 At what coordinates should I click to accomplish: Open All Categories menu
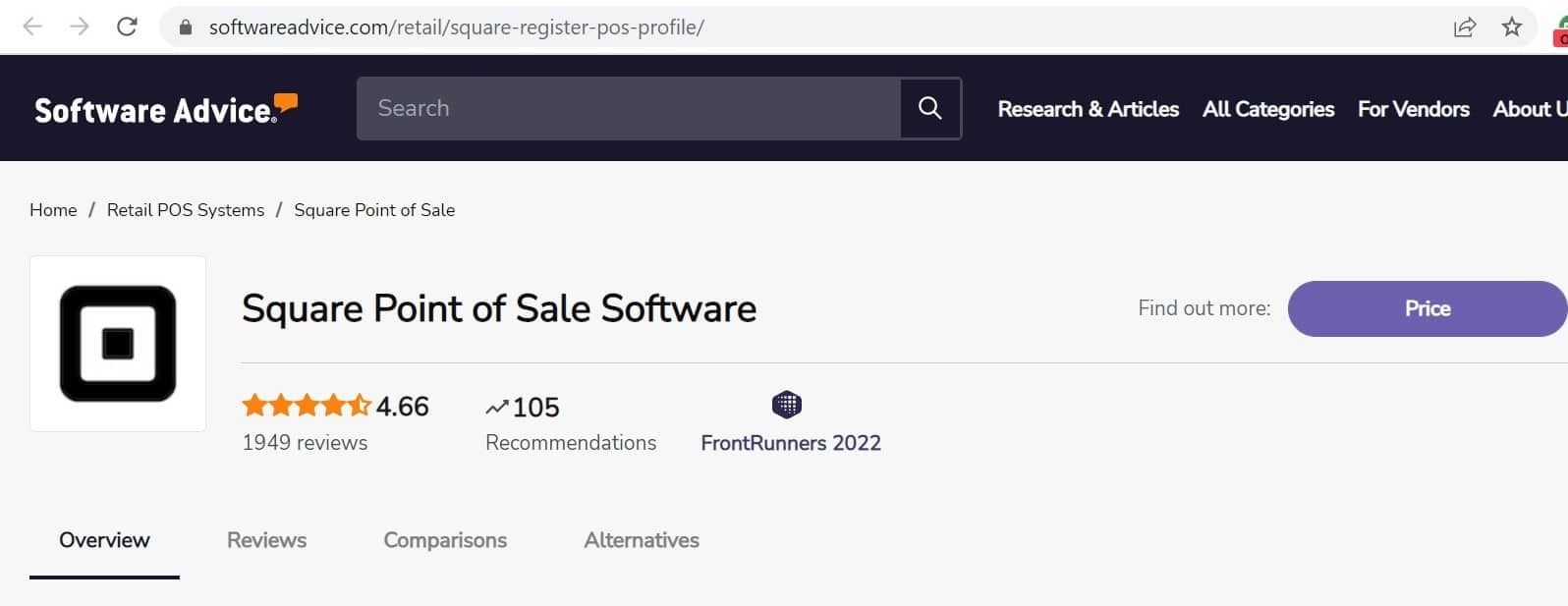[x=1268, y=109]
